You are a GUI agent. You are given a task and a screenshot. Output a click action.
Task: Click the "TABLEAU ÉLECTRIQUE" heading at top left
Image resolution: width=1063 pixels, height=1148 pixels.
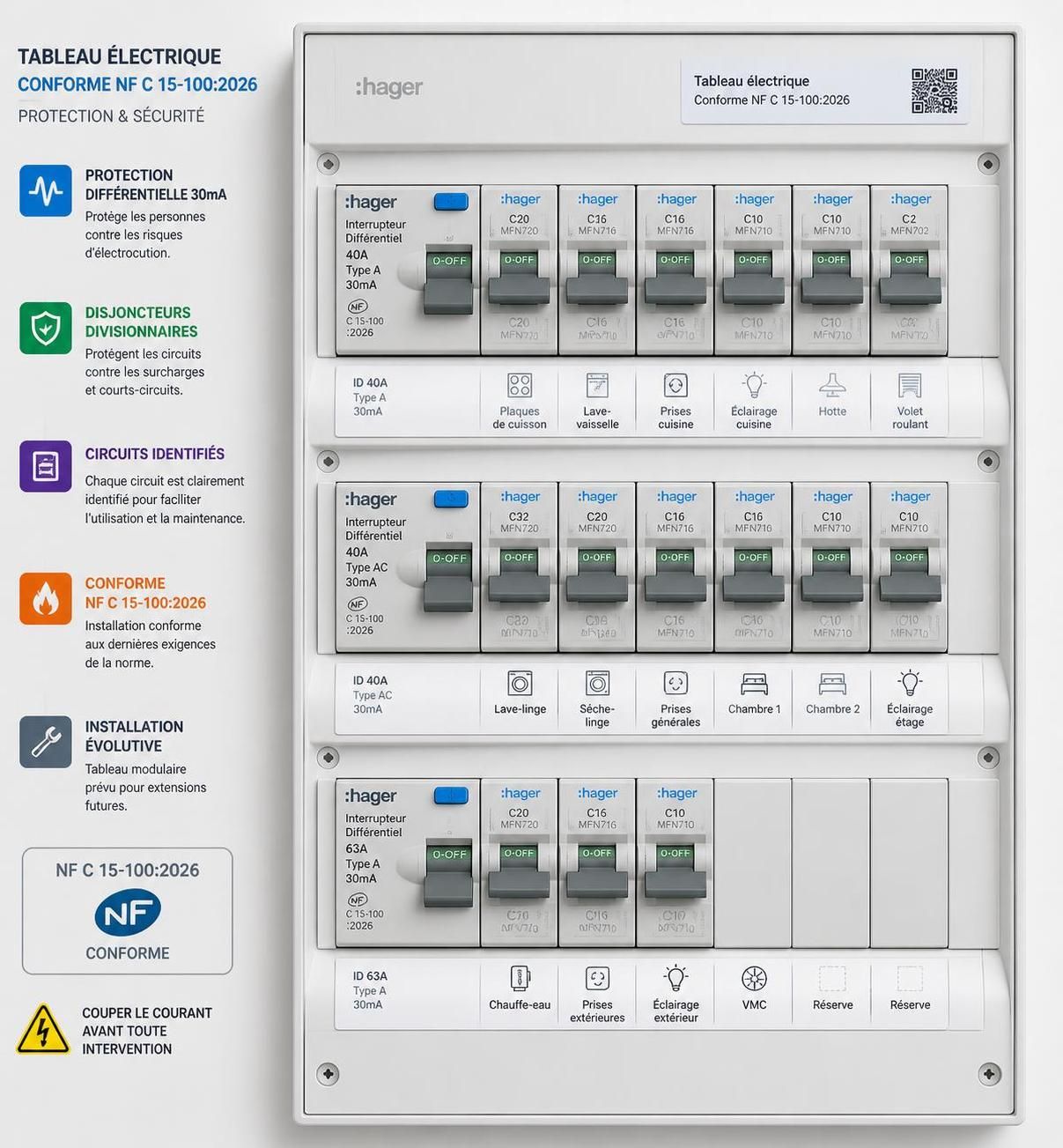point(120,56)
